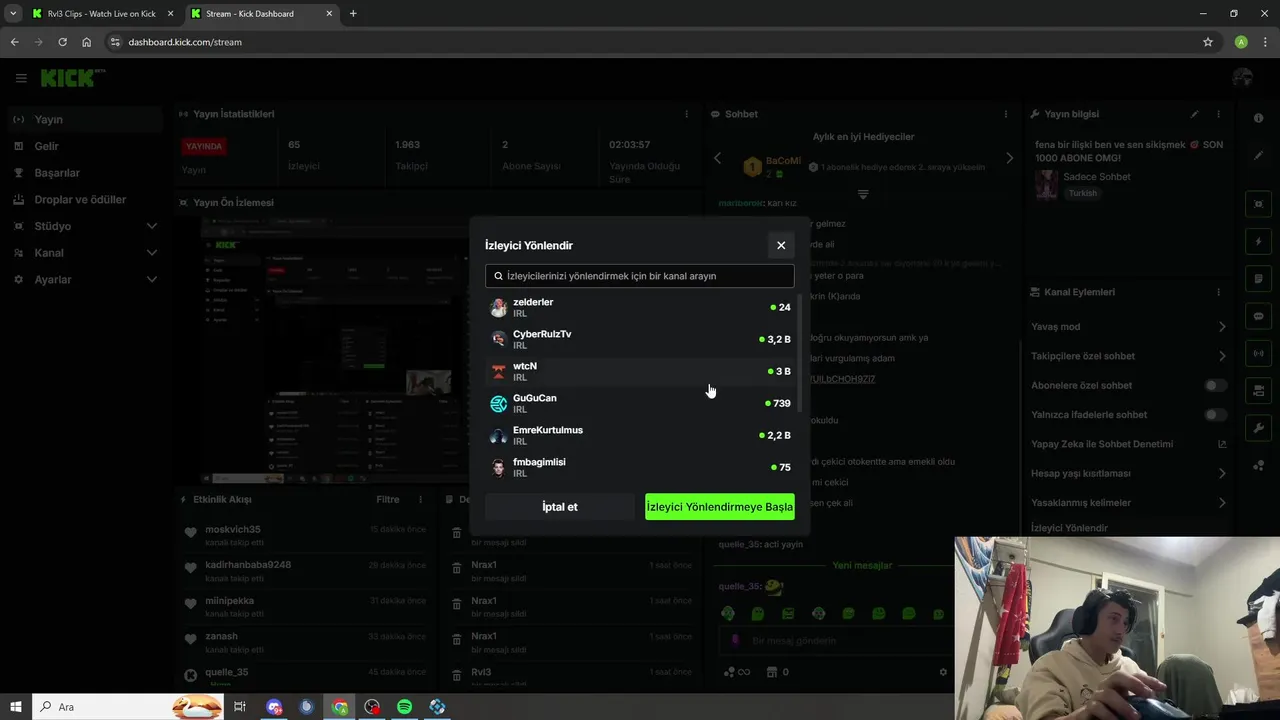This screenshot has height=720, width=1280.
Task: Reload the page in the browser
Action: (62, 42)
